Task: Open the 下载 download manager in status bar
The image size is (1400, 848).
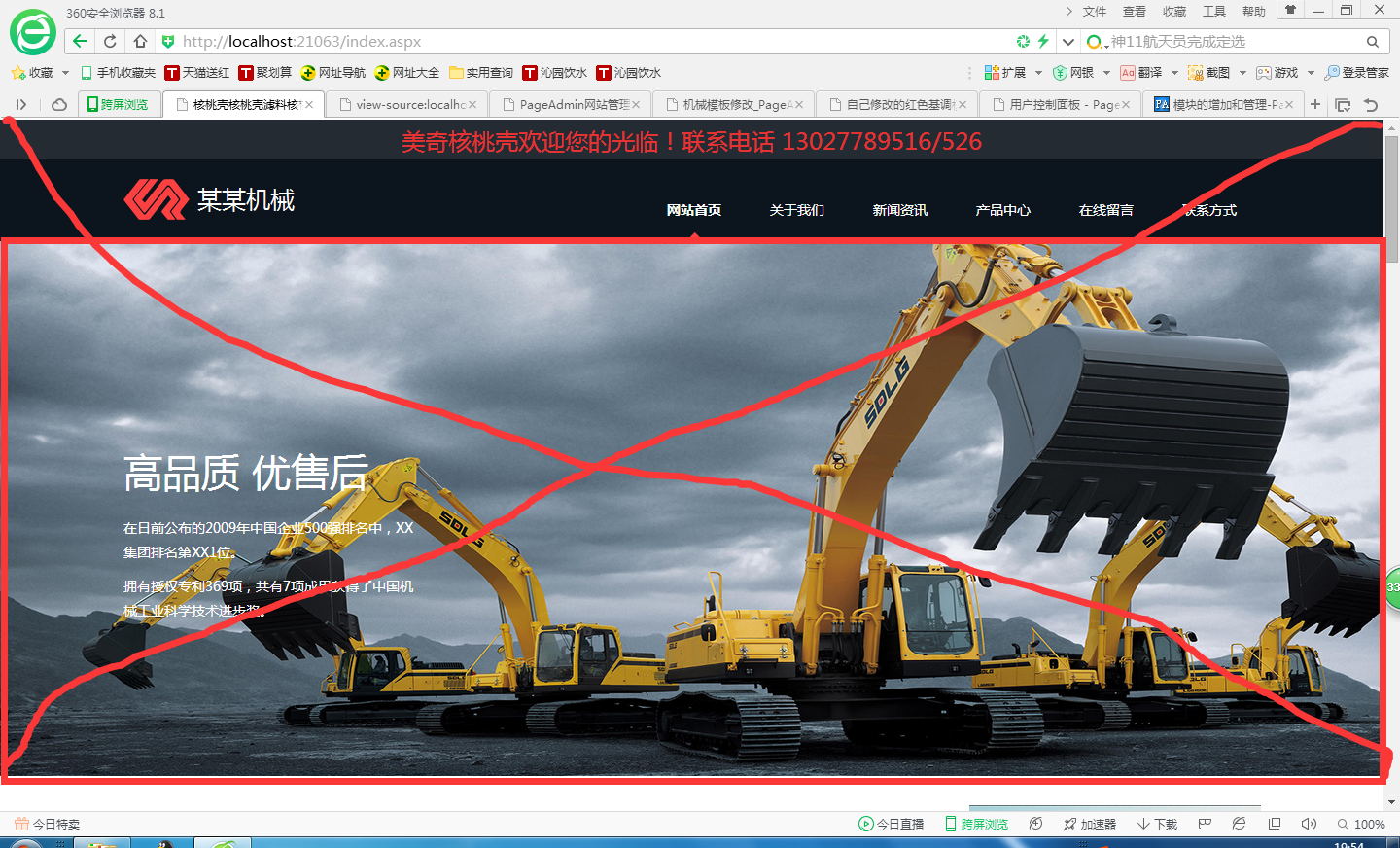Action: pos(1157,824)
